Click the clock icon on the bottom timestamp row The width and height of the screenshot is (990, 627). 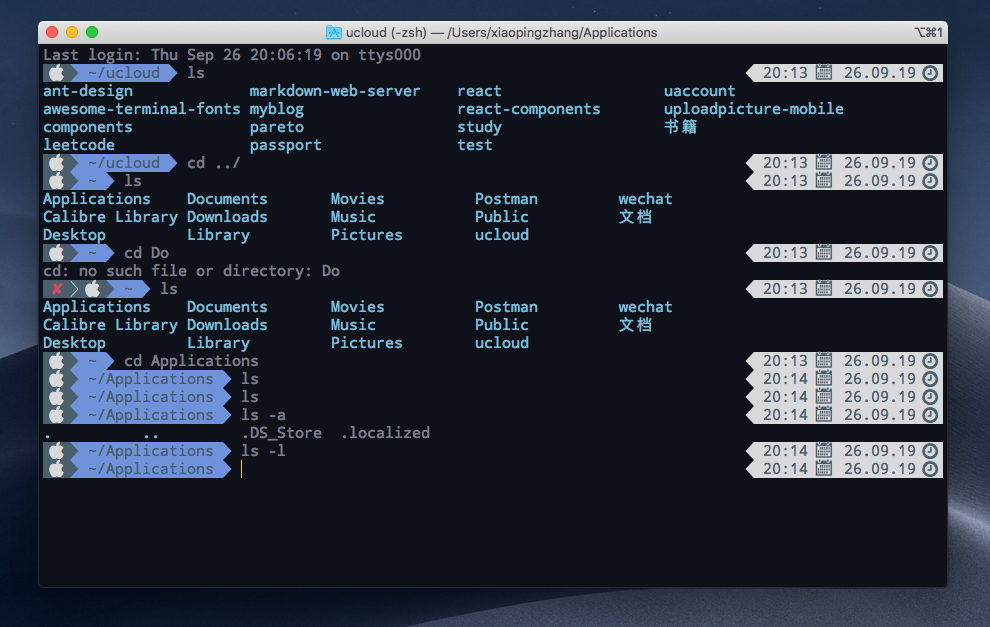[x=930, y=469]
